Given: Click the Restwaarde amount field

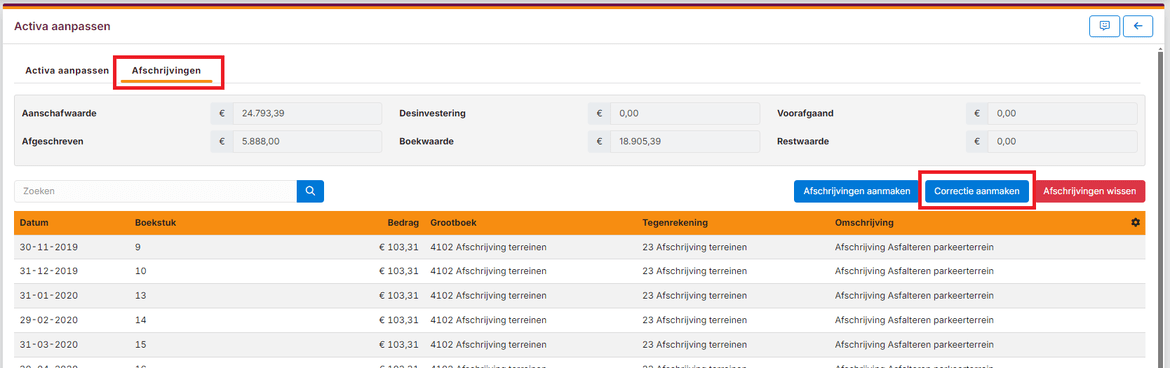Looking at the screenshot, I should (x=1062, y=141).
